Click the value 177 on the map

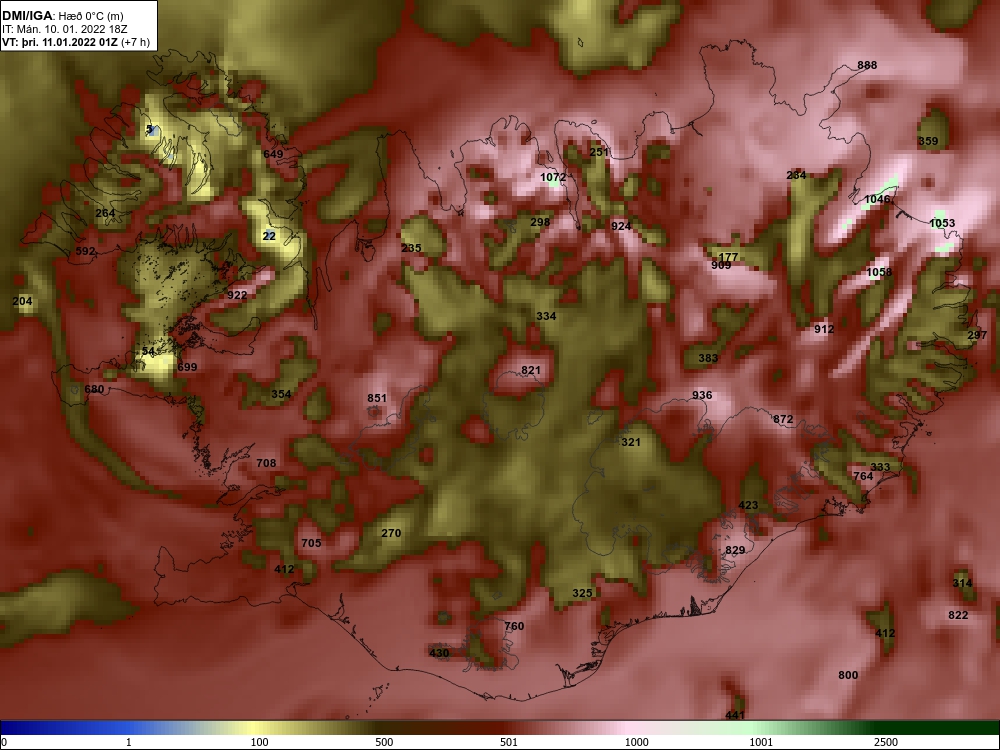[728, 257]
